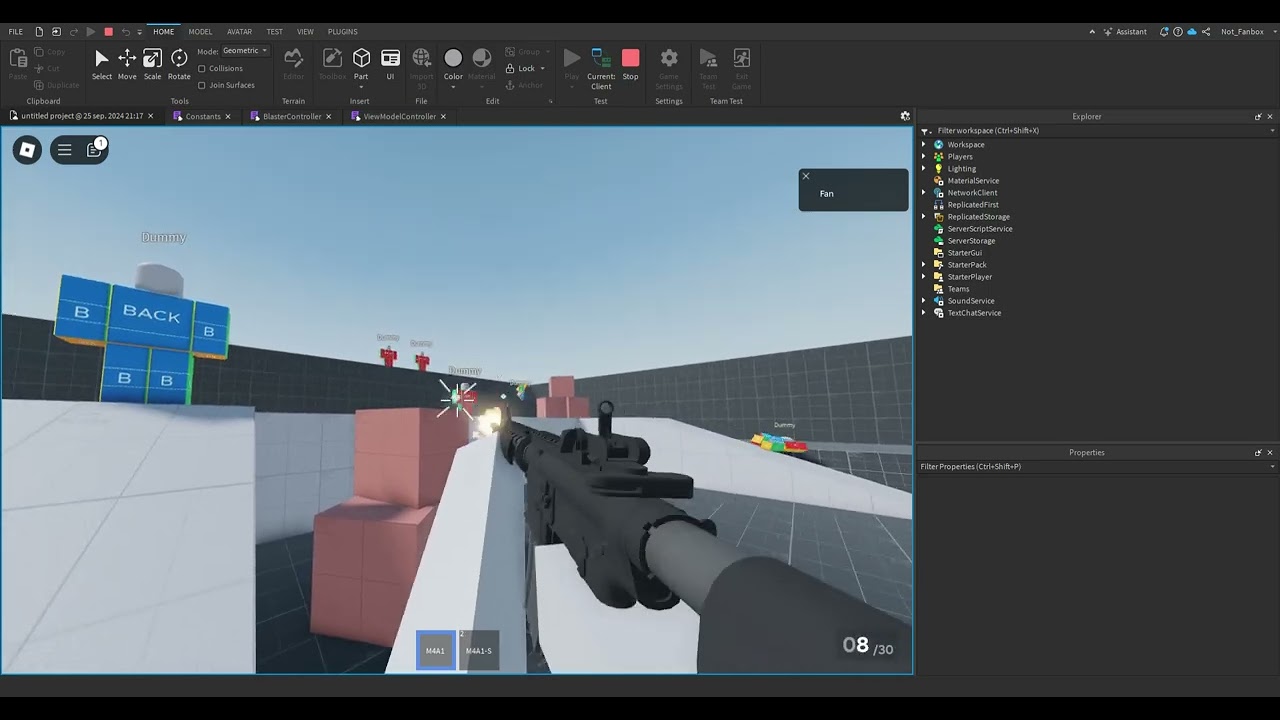Select the M4A1-S weapon slot
The width and height of the screenshot is (1280, 720).
coord(479,650)
